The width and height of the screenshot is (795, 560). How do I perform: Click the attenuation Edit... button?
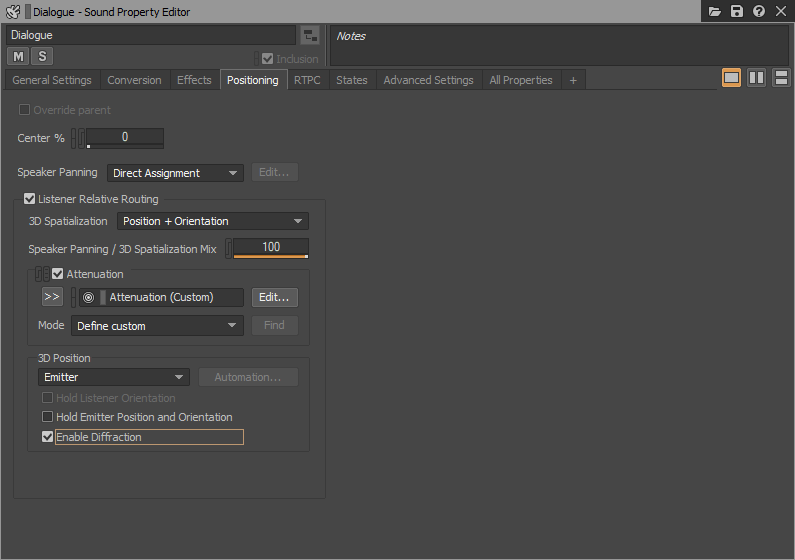(x=274, y=297)
